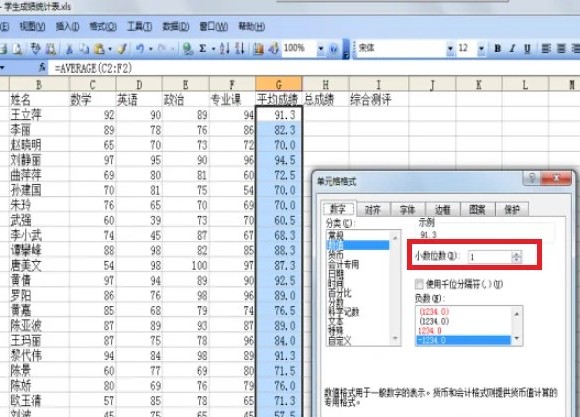The height and width of the screenshot is (417, 580).
Task: Open the Name Box dropdown arrow
Action: (x=2, y=68)
